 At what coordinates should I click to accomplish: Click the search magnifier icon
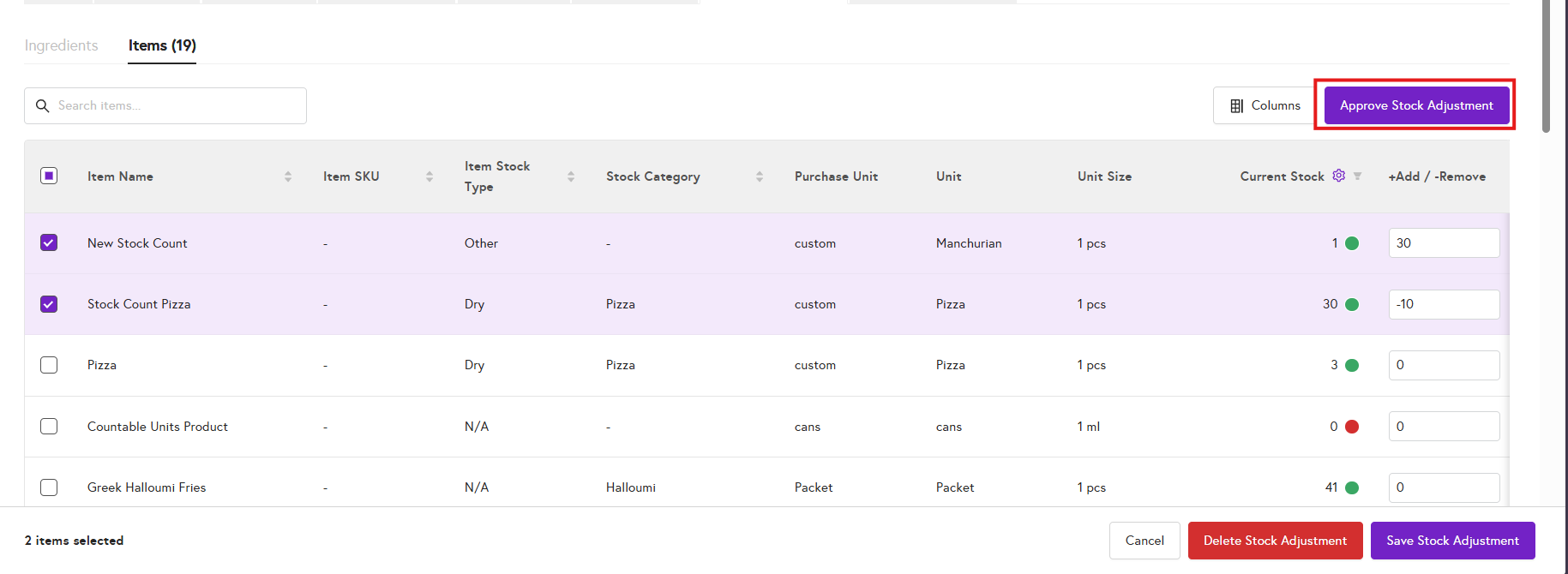click(42, 106)
